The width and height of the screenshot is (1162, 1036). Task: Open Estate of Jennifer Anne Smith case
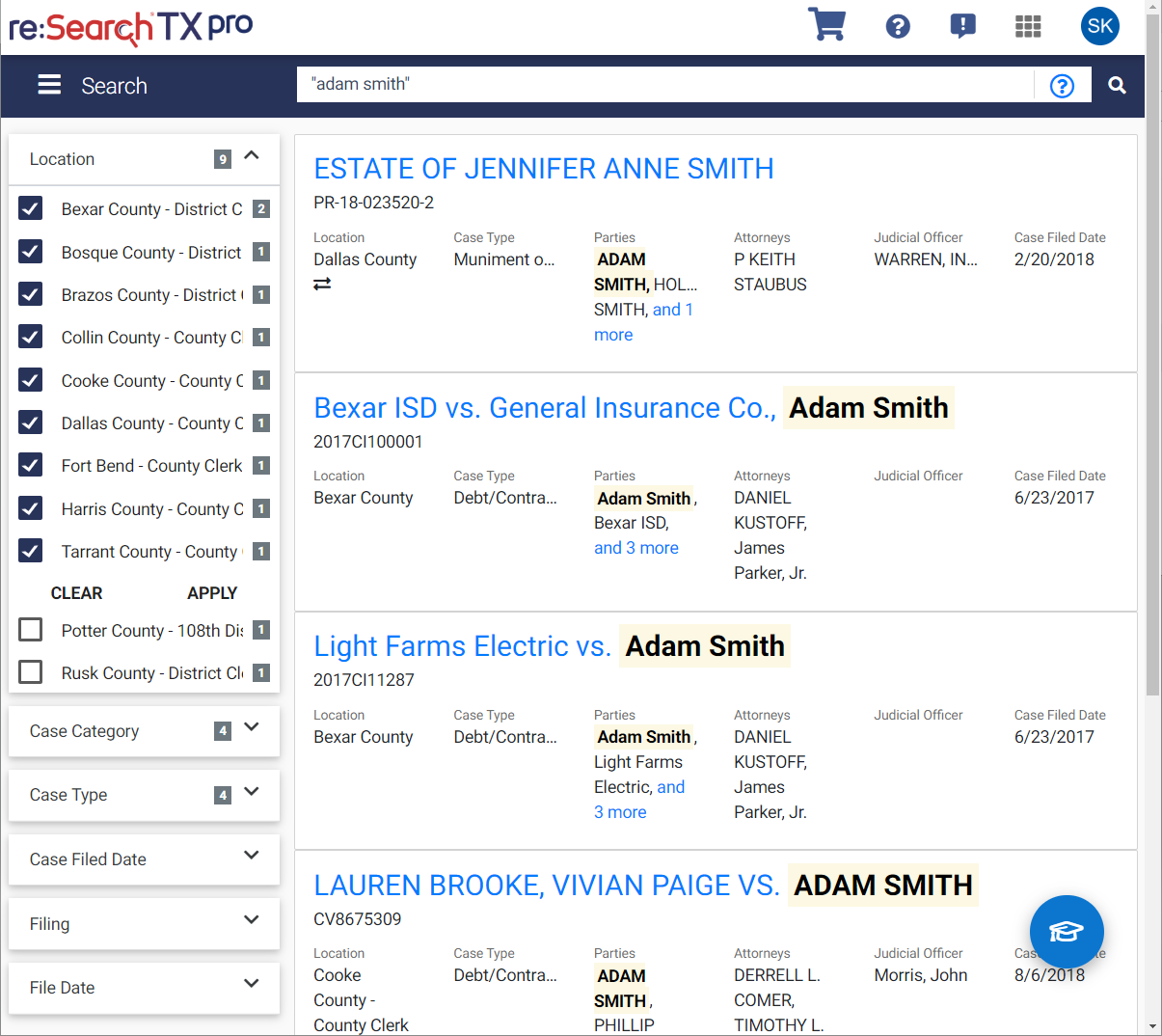[544, 169]
